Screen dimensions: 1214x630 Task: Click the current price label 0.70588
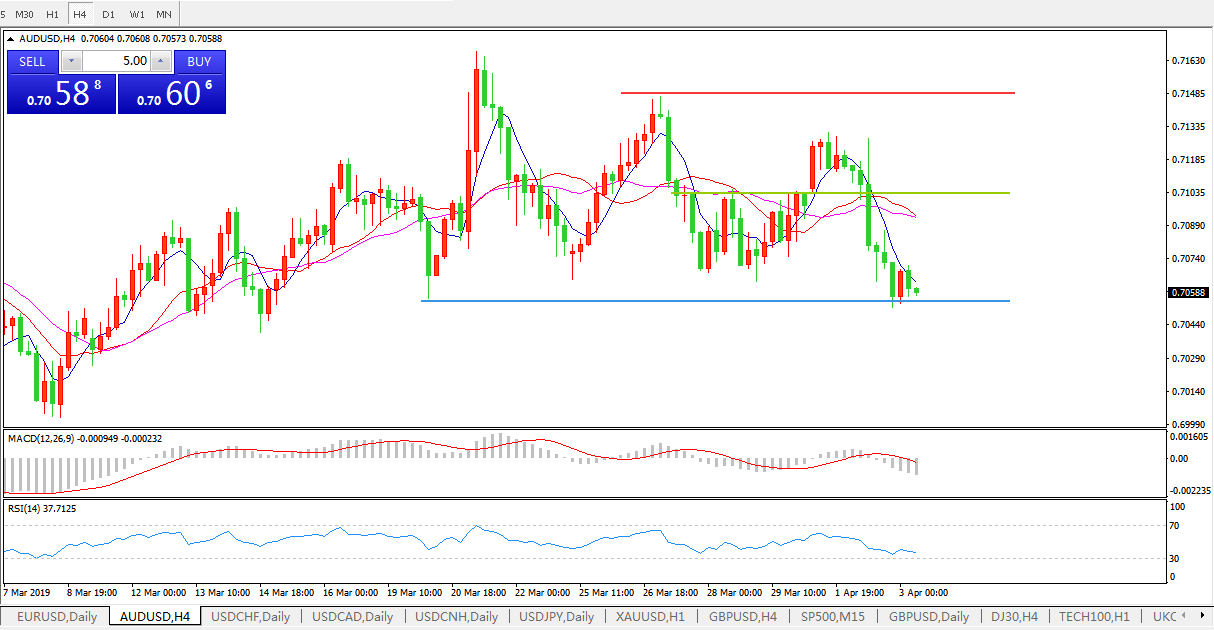[x=1186, y=293]
